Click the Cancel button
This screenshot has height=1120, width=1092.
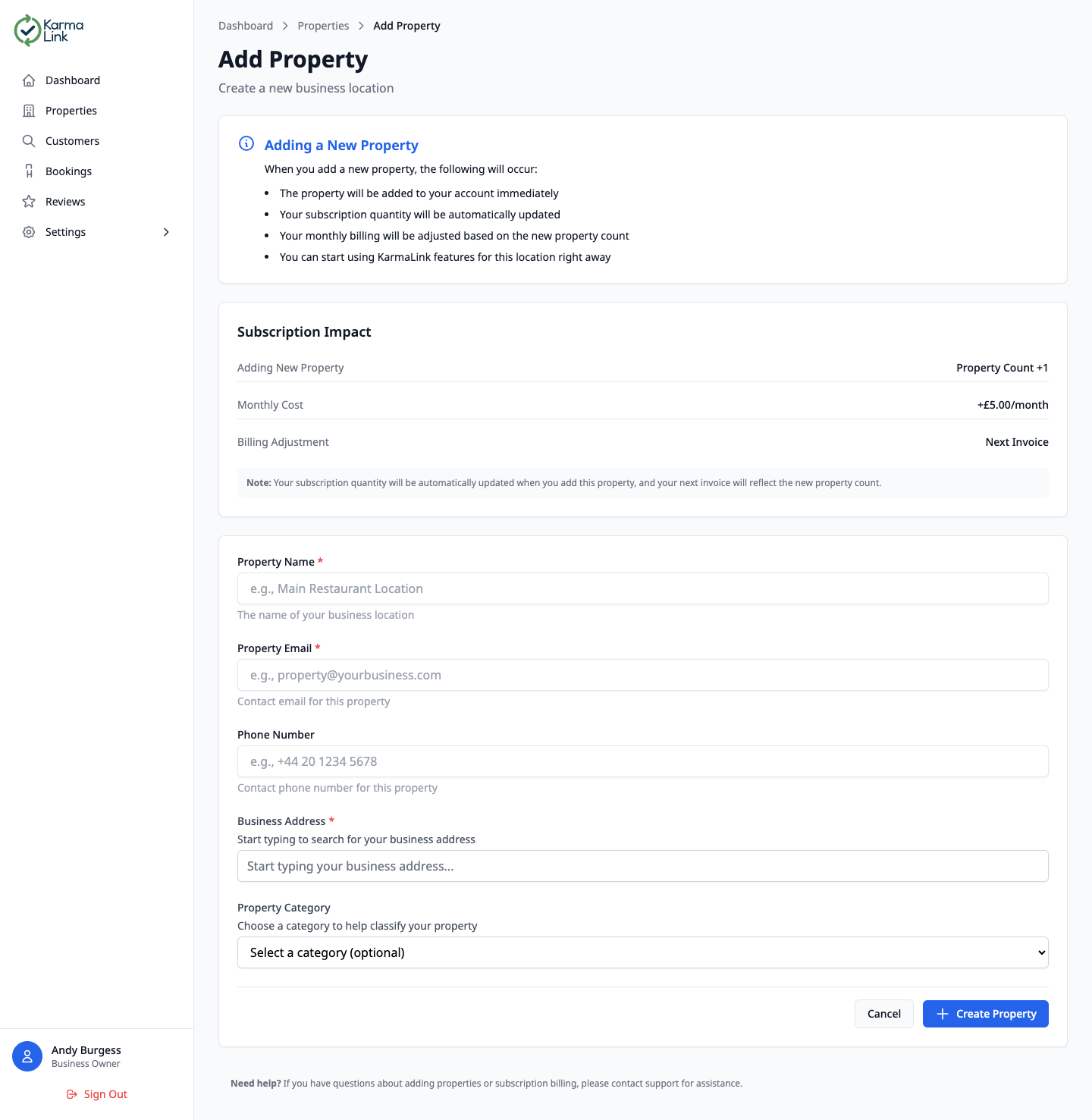[x=883, y=1014]
